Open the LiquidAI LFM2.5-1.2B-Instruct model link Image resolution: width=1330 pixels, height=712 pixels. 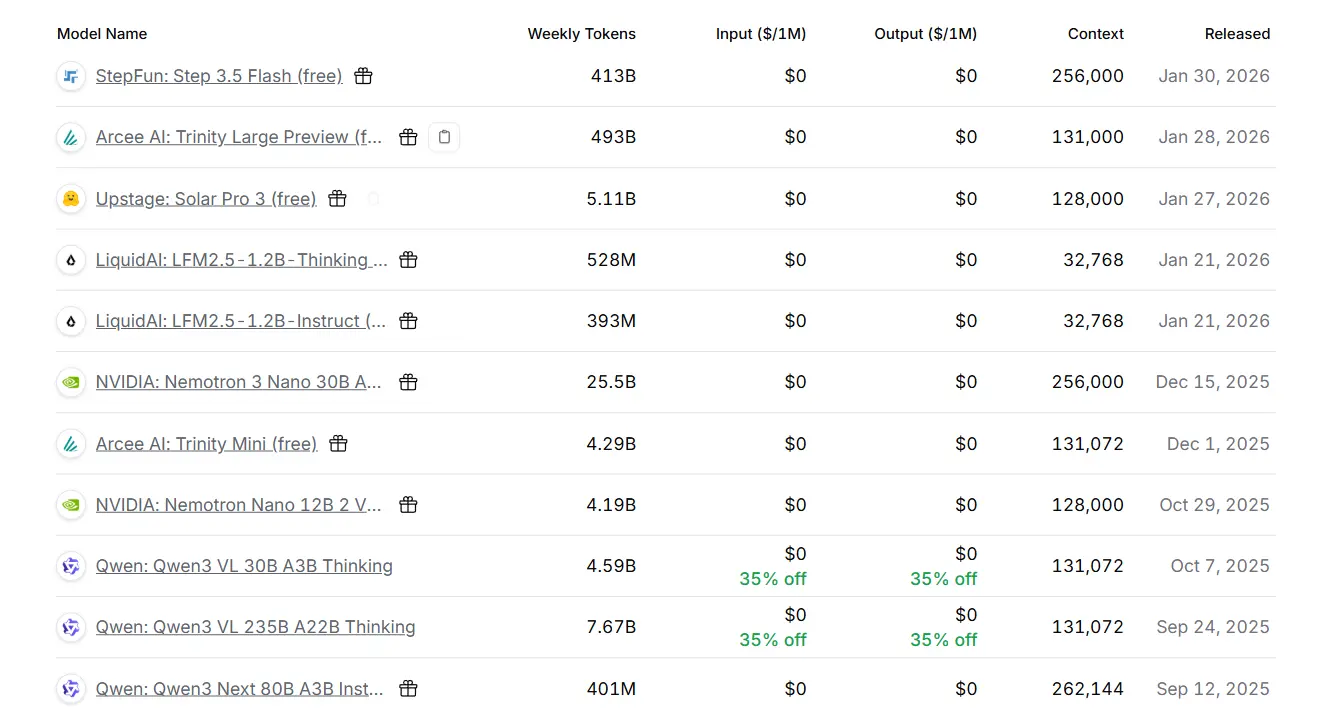coord(241,321)
